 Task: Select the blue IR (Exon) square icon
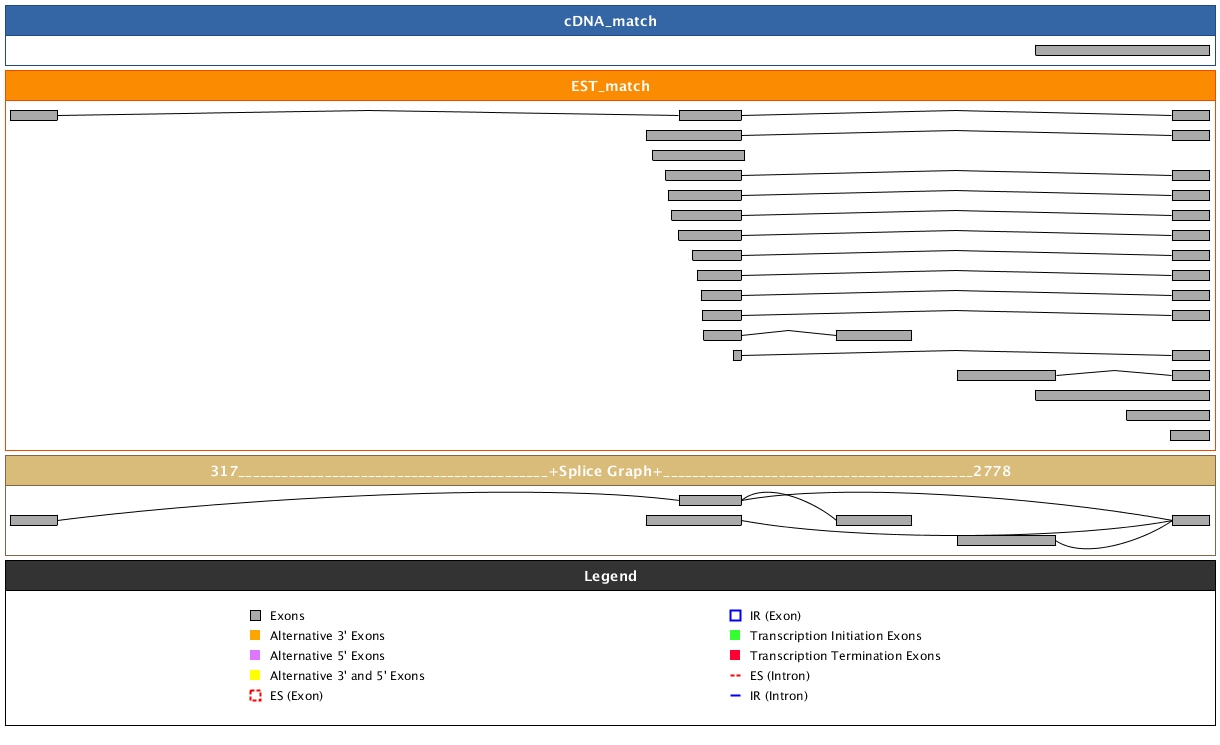[735, 616]
